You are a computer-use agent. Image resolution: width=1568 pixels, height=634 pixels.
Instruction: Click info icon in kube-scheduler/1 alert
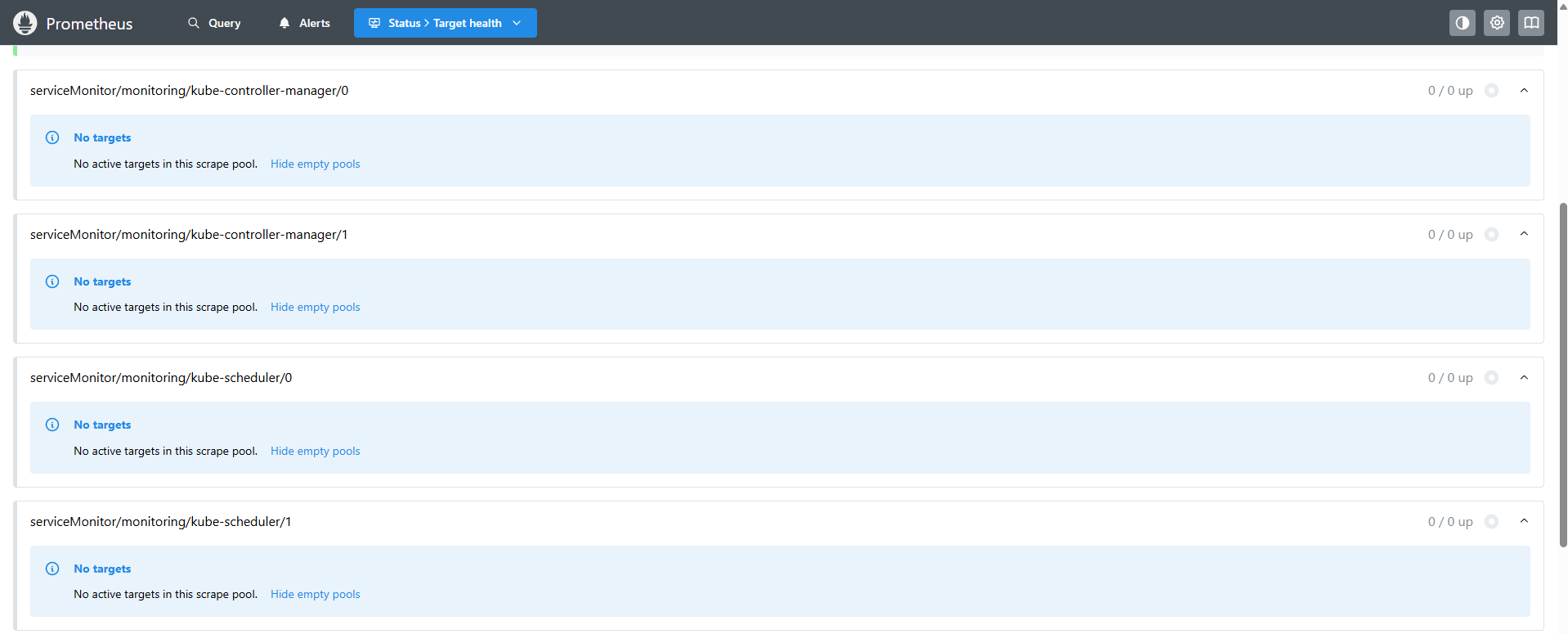click(52, 569)
